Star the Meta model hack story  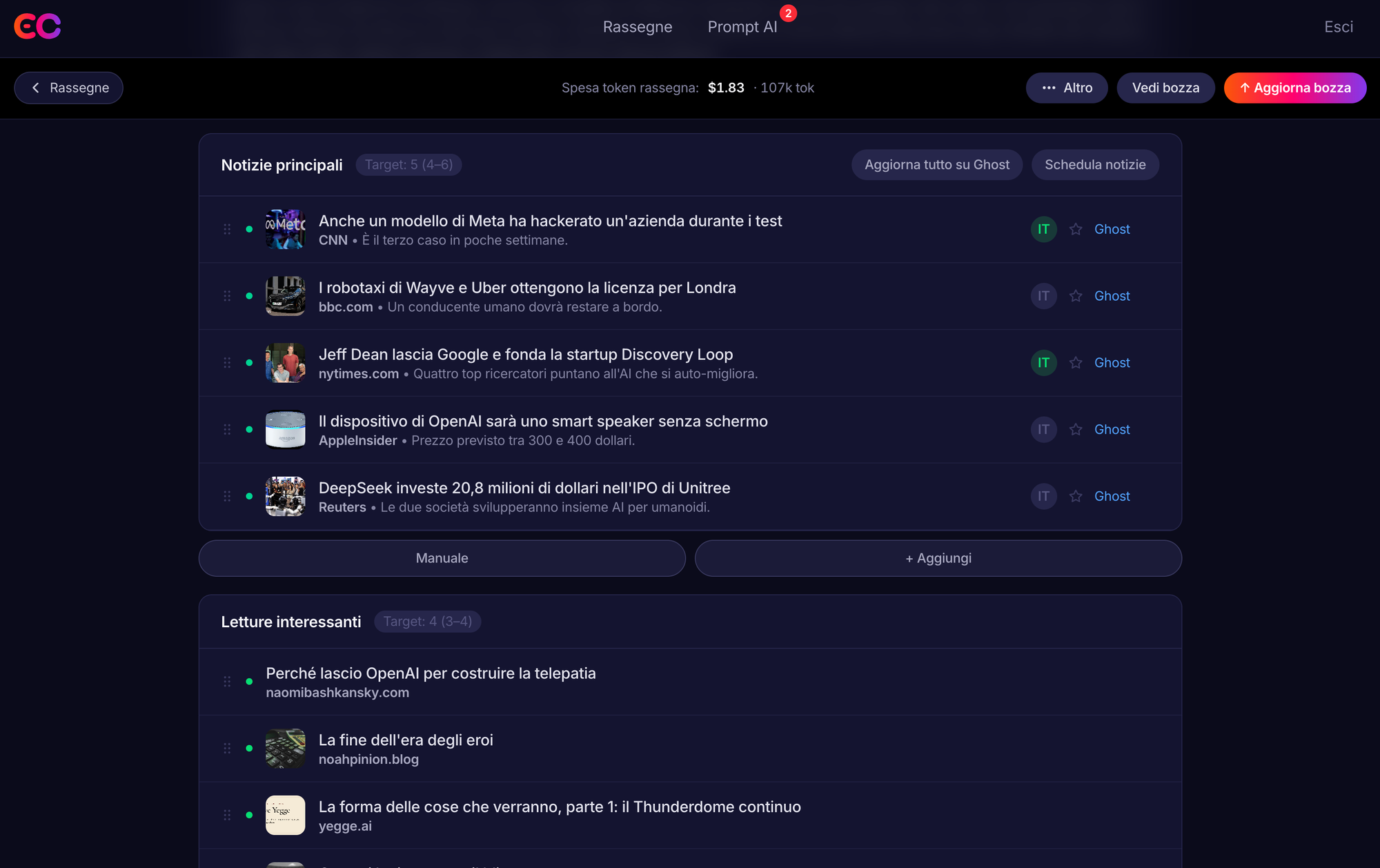coord(1076,229)
